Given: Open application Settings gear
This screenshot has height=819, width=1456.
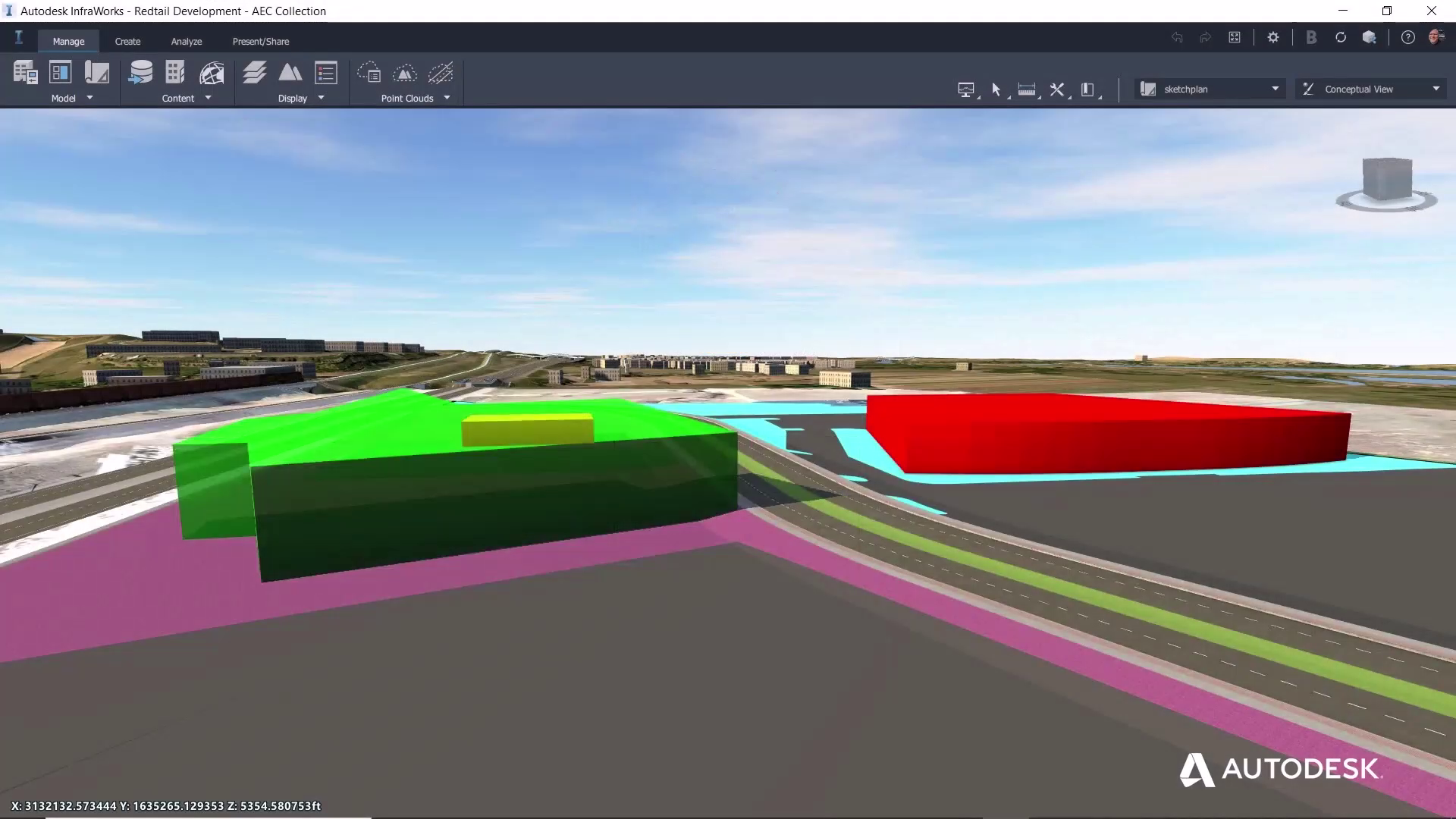Looking at the screenshot, I should pos(1272,36).
